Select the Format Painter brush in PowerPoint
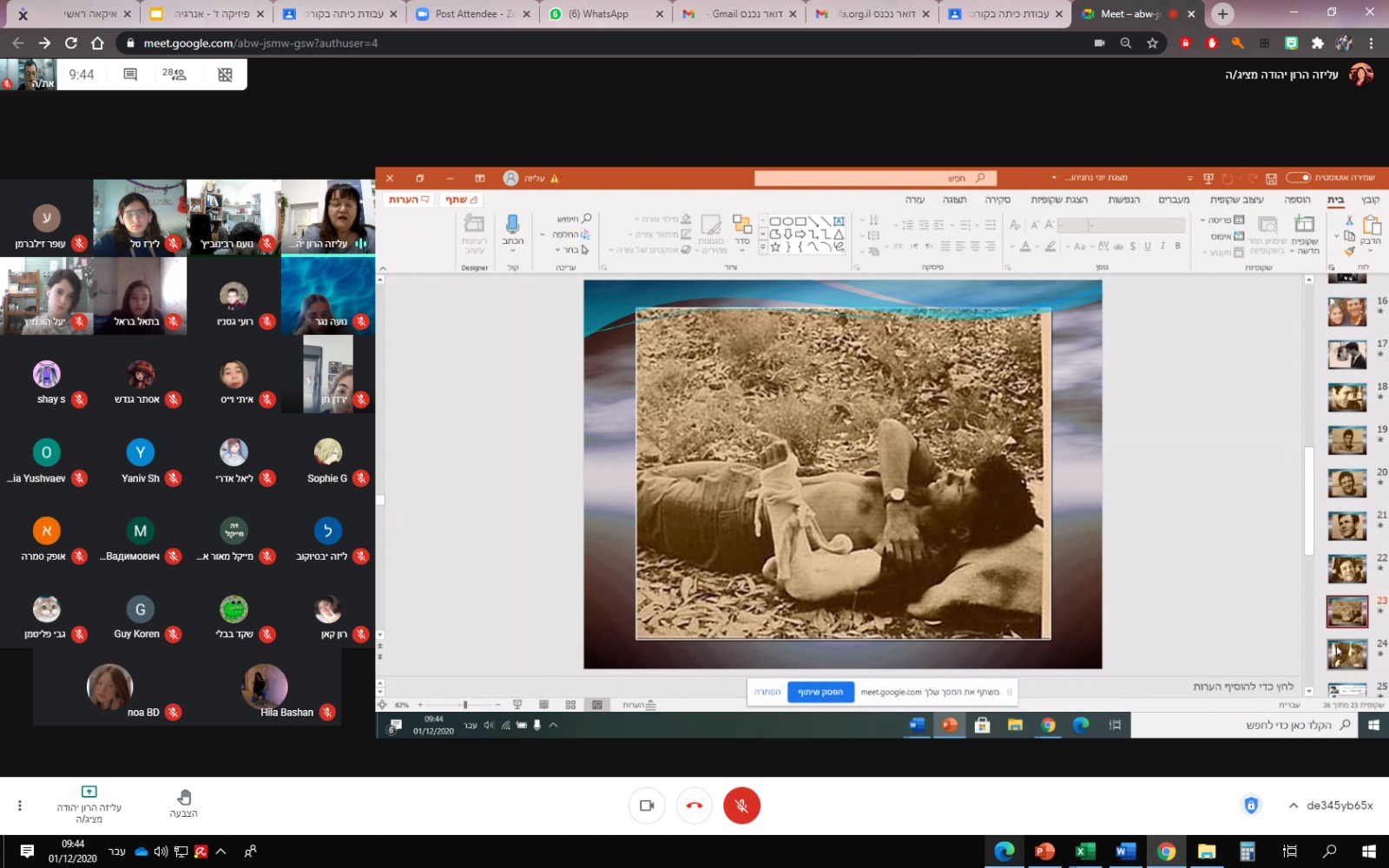Screen dimensions: 1389x868 coord(1349,251)
